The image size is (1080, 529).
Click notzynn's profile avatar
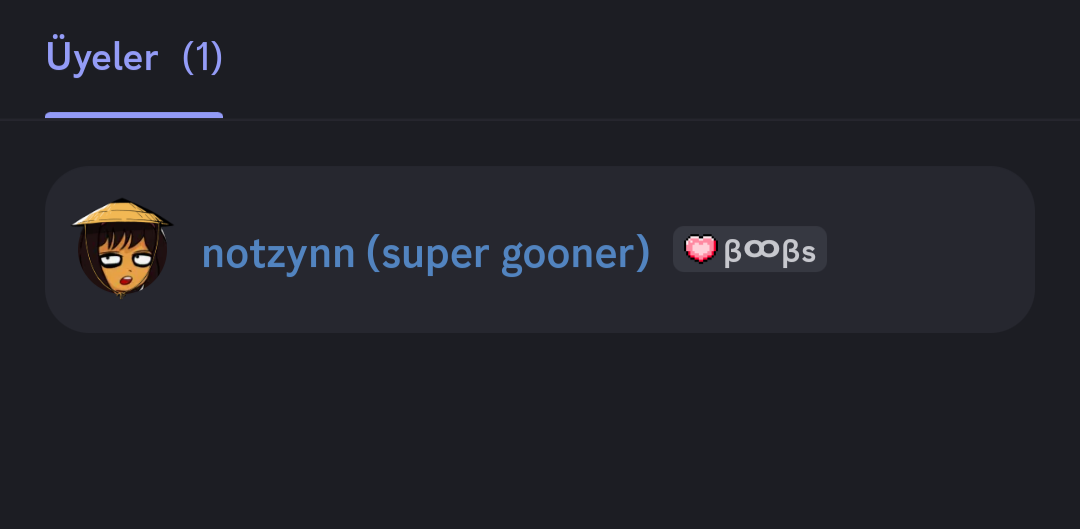(122, 249)
